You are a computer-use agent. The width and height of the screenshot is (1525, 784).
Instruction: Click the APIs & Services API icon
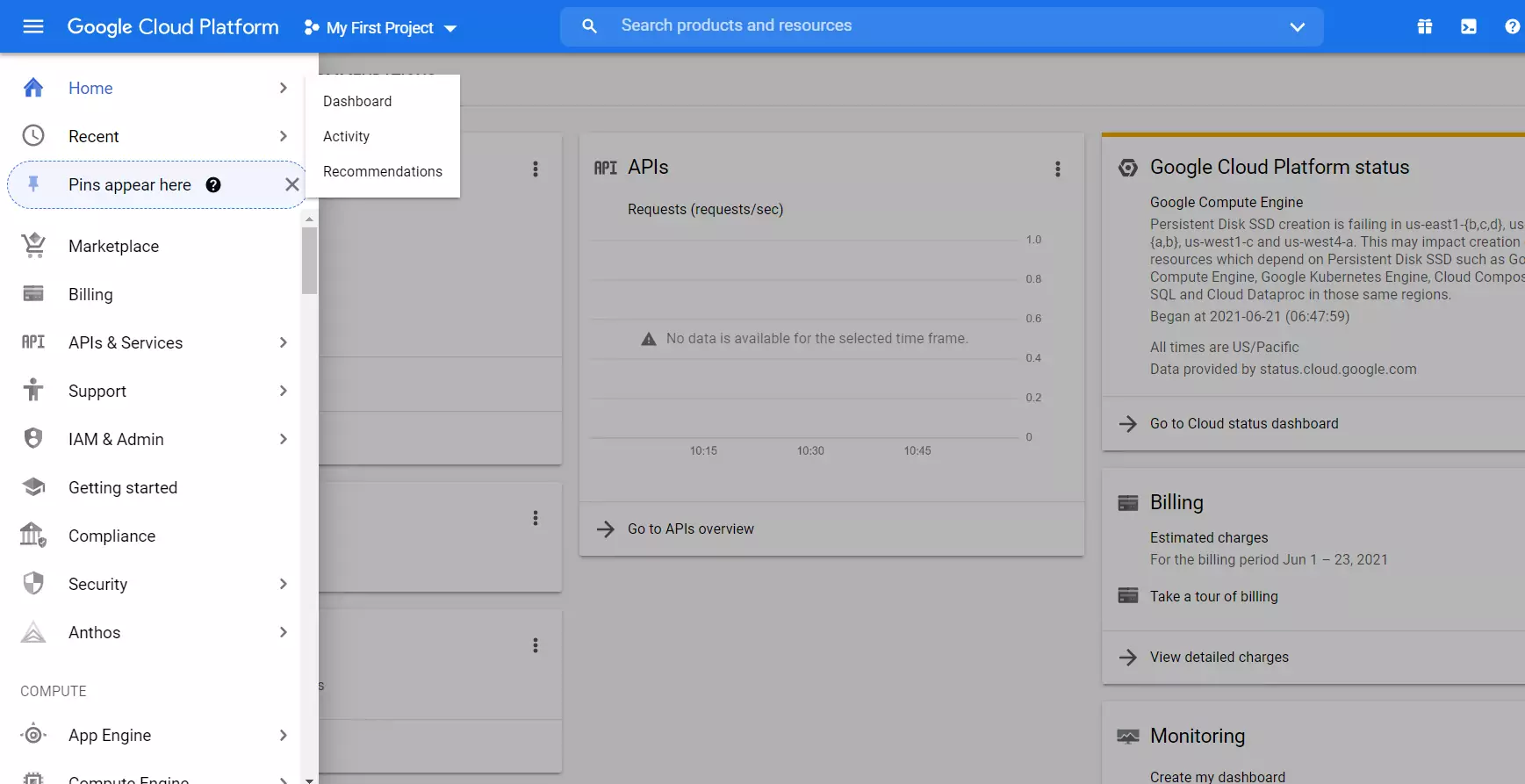pyautogui.click(x=33, y=342)
